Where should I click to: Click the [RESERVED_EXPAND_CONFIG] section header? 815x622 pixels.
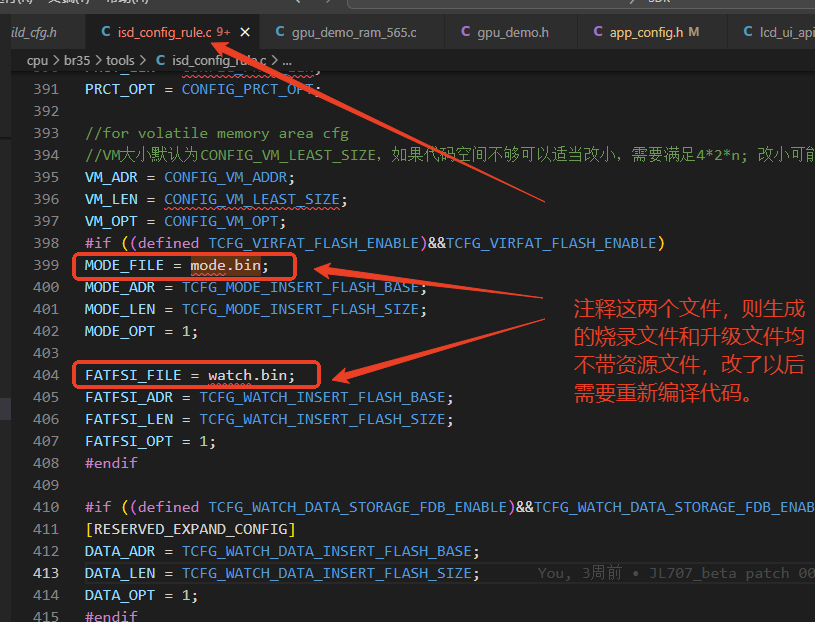(190, 529)
